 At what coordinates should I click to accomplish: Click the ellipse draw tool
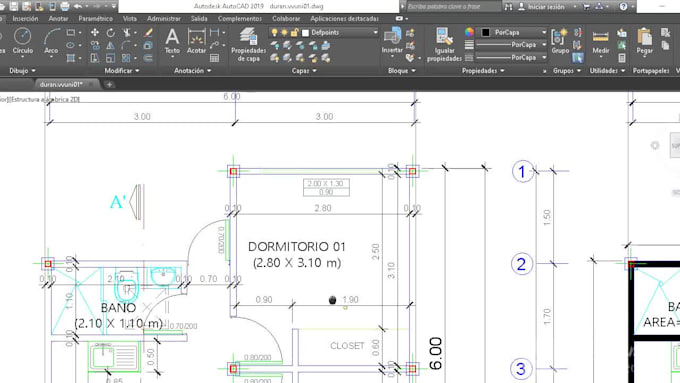(71, 45)
